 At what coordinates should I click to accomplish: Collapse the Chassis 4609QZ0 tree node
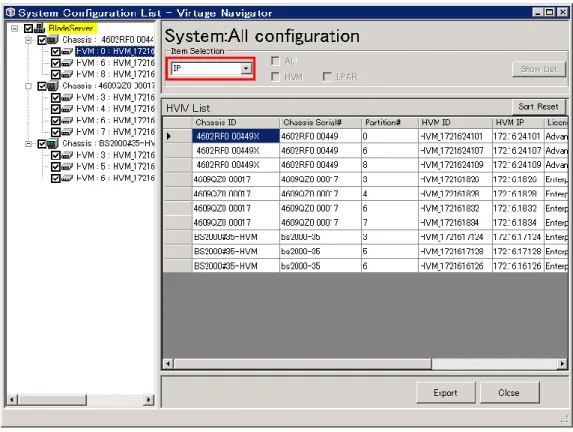[28, 86]
